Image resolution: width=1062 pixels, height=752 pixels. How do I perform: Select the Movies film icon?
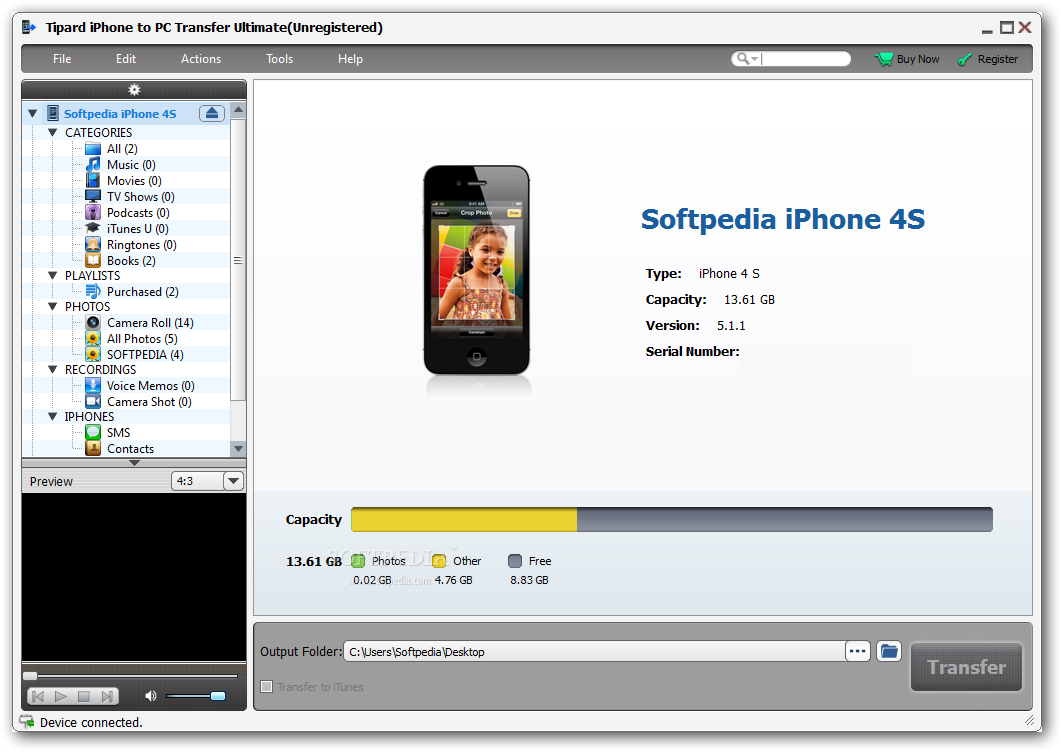point(93,180)
